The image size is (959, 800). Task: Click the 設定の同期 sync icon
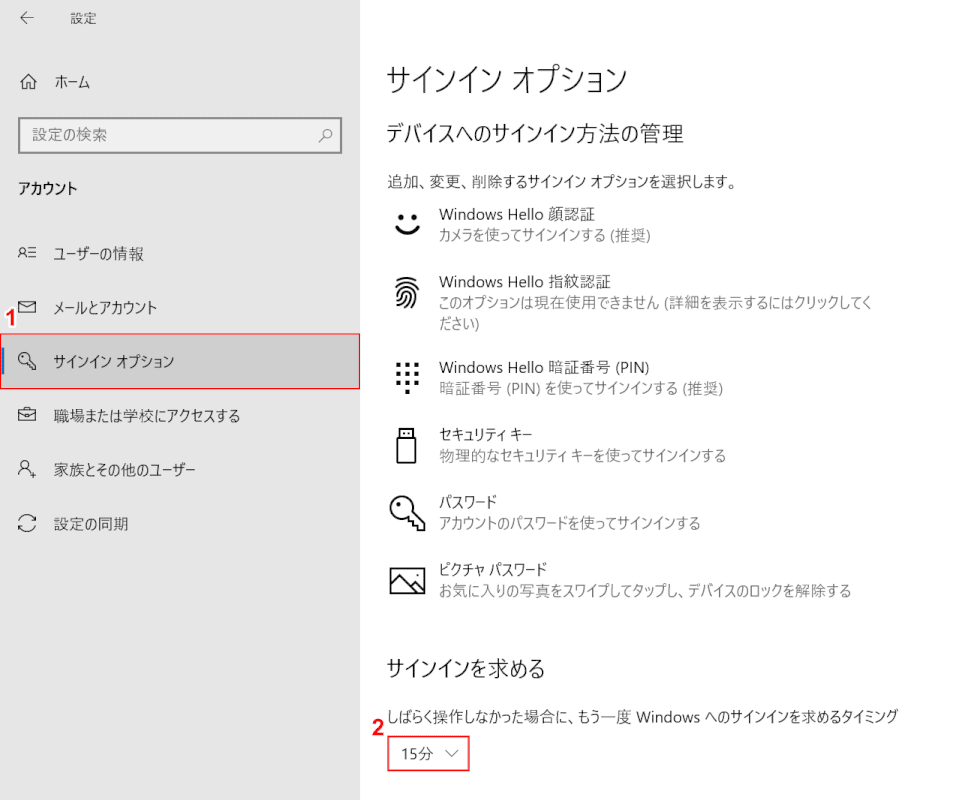pyautogui.click(x=27, y=523)
